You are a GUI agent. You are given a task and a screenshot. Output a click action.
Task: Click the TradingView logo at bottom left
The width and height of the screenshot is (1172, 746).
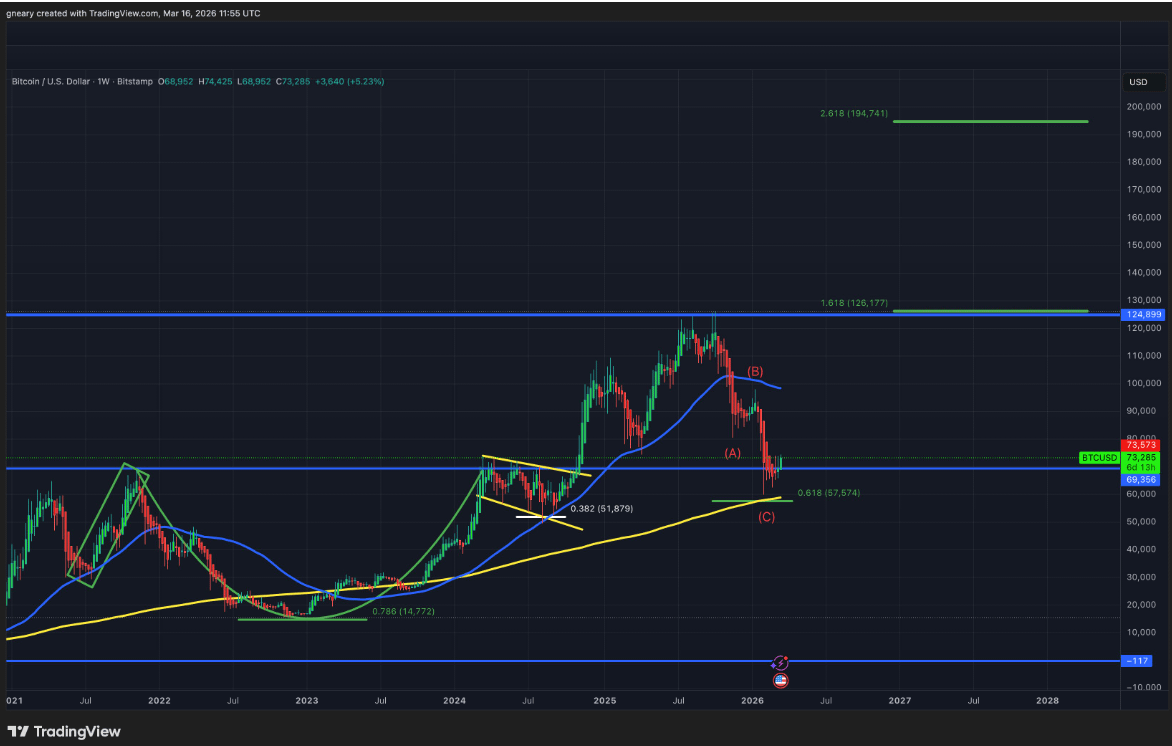tap(64, 732)
